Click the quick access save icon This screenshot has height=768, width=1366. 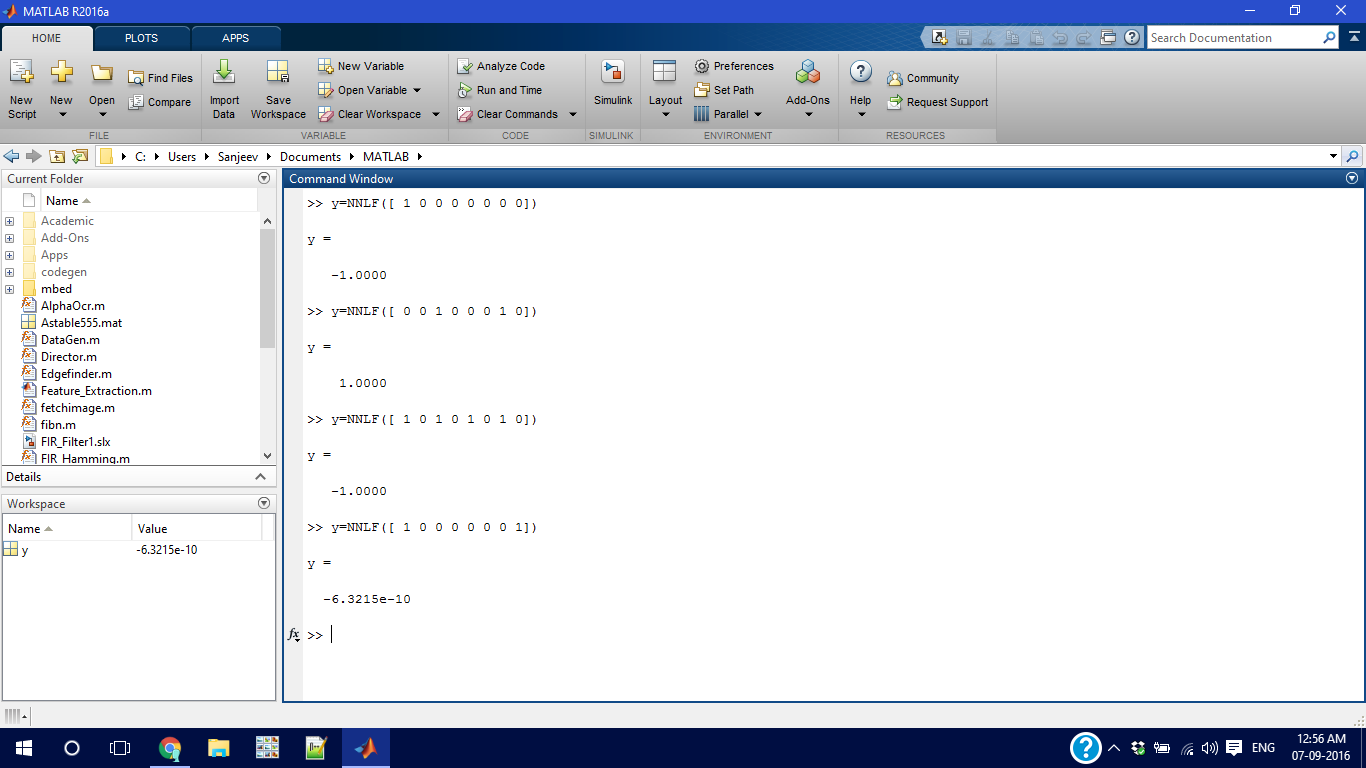coord(964,37)
